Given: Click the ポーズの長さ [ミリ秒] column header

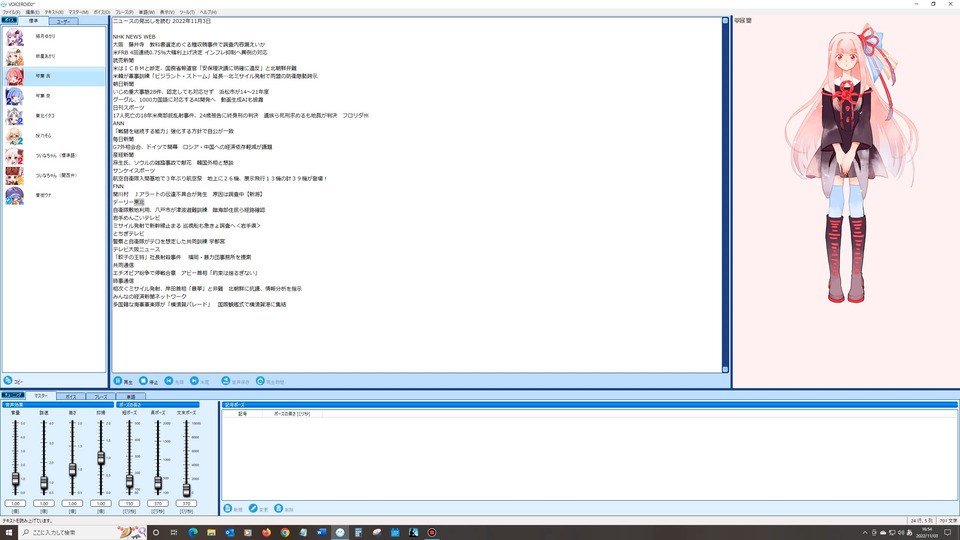Looking at the screenshot, I should pos(292,414).
